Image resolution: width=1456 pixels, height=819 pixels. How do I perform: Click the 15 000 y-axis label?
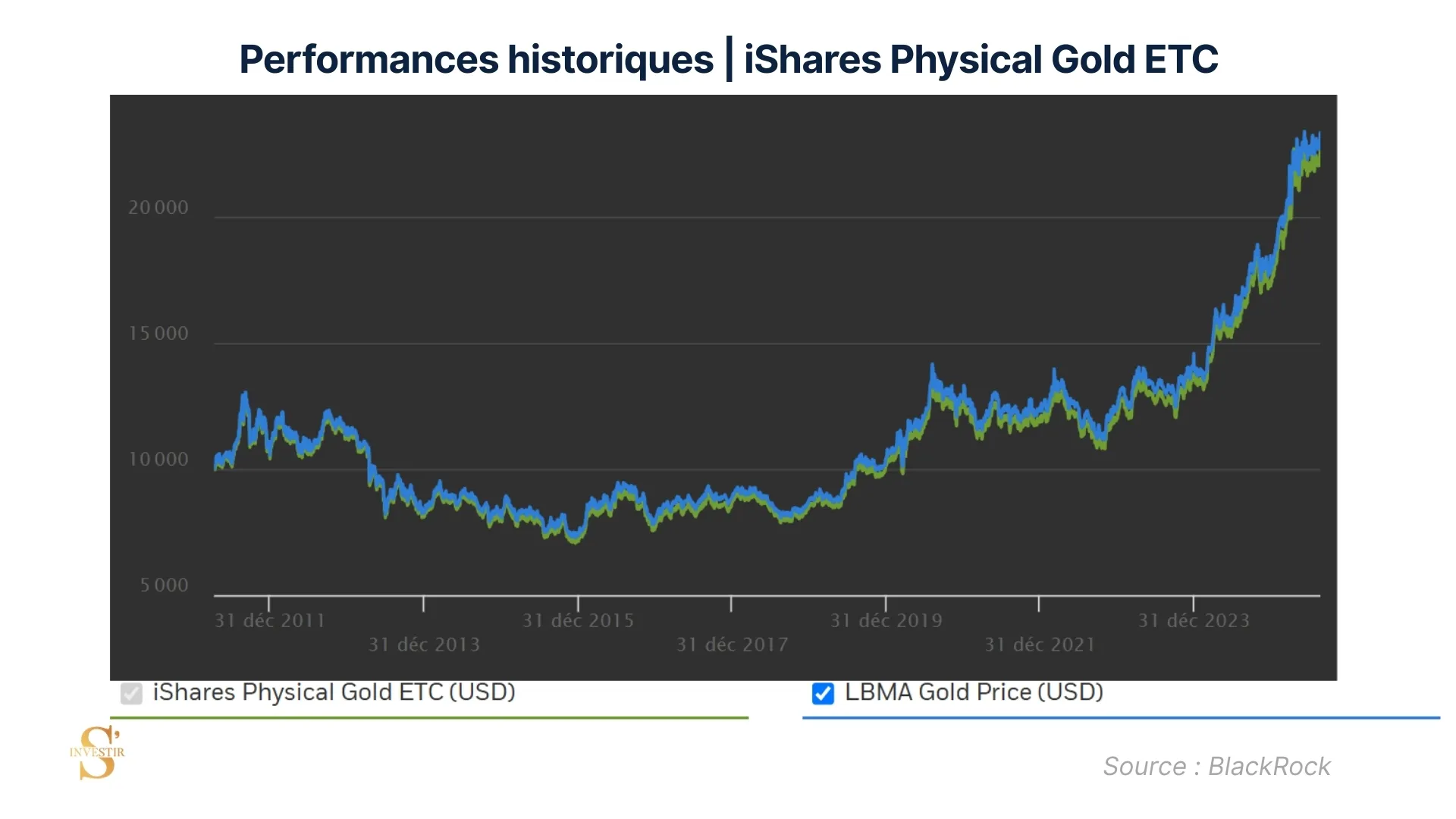[x=158, y=334]
